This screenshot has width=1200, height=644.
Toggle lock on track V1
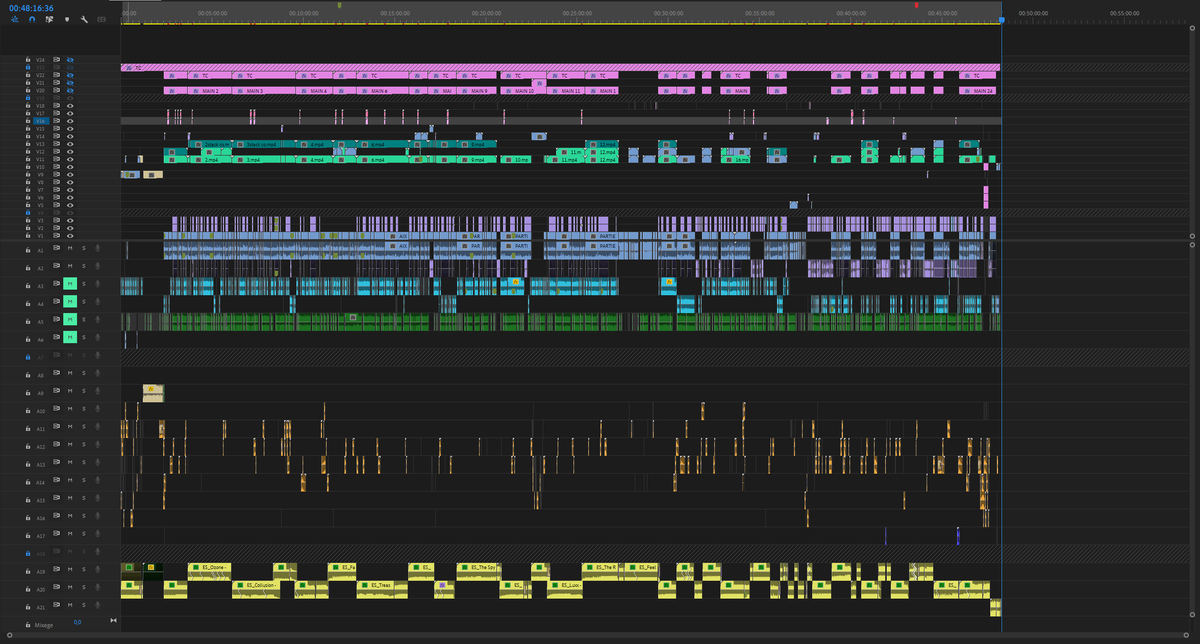point(28,236)
